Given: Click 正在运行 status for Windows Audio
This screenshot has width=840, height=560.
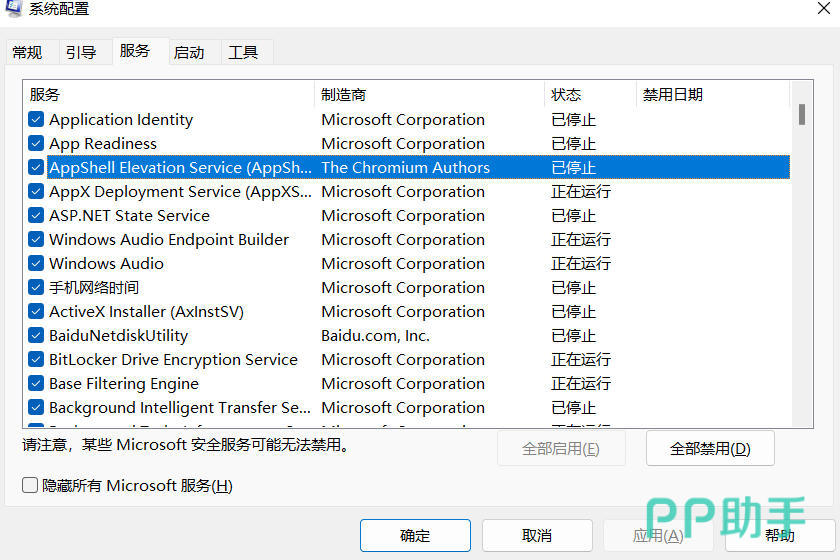Looking at the screenshot, I should point(581,264).
